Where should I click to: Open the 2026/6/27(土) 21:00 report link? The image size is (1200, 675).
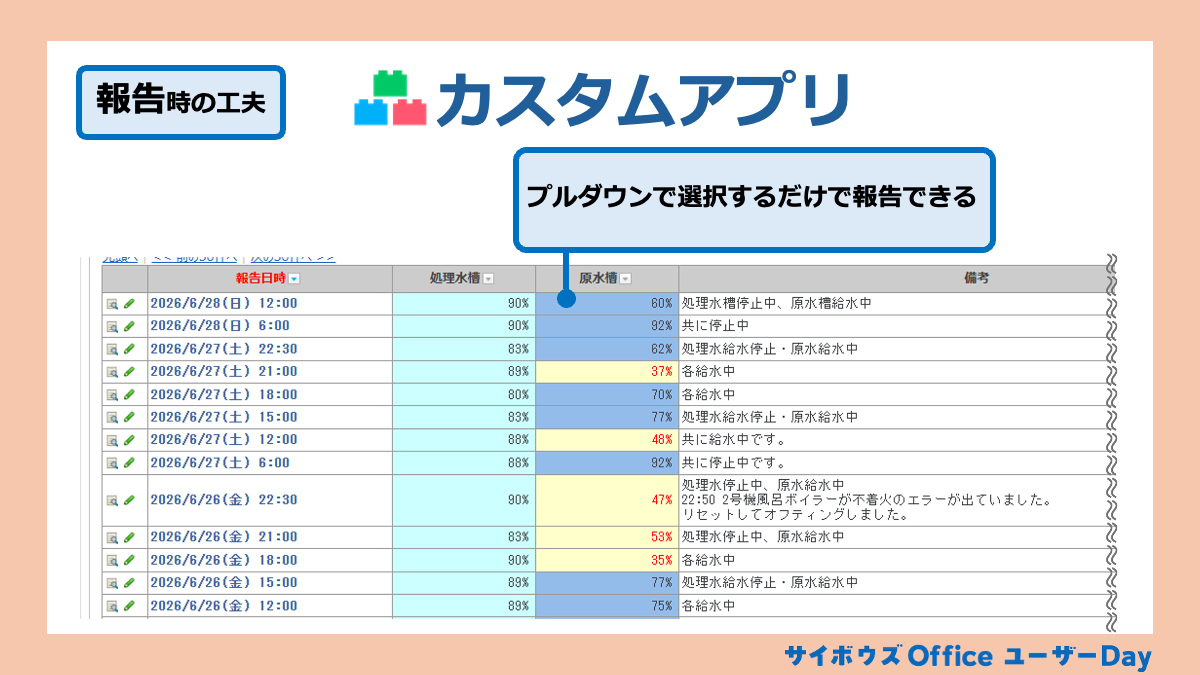(223, 372)
